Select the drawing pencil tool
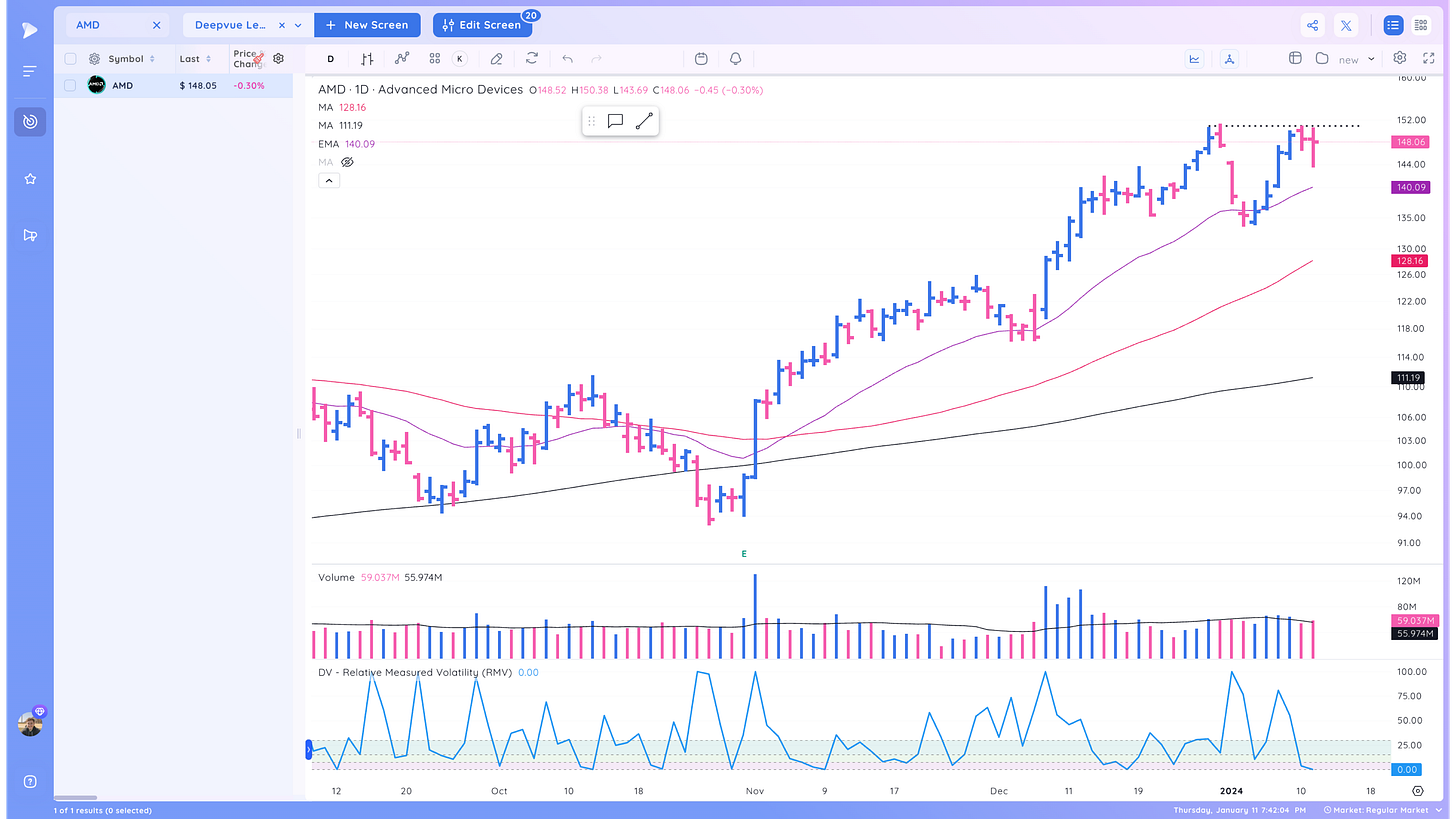Viewport: 1456px width, 819px height. [496, 59]
